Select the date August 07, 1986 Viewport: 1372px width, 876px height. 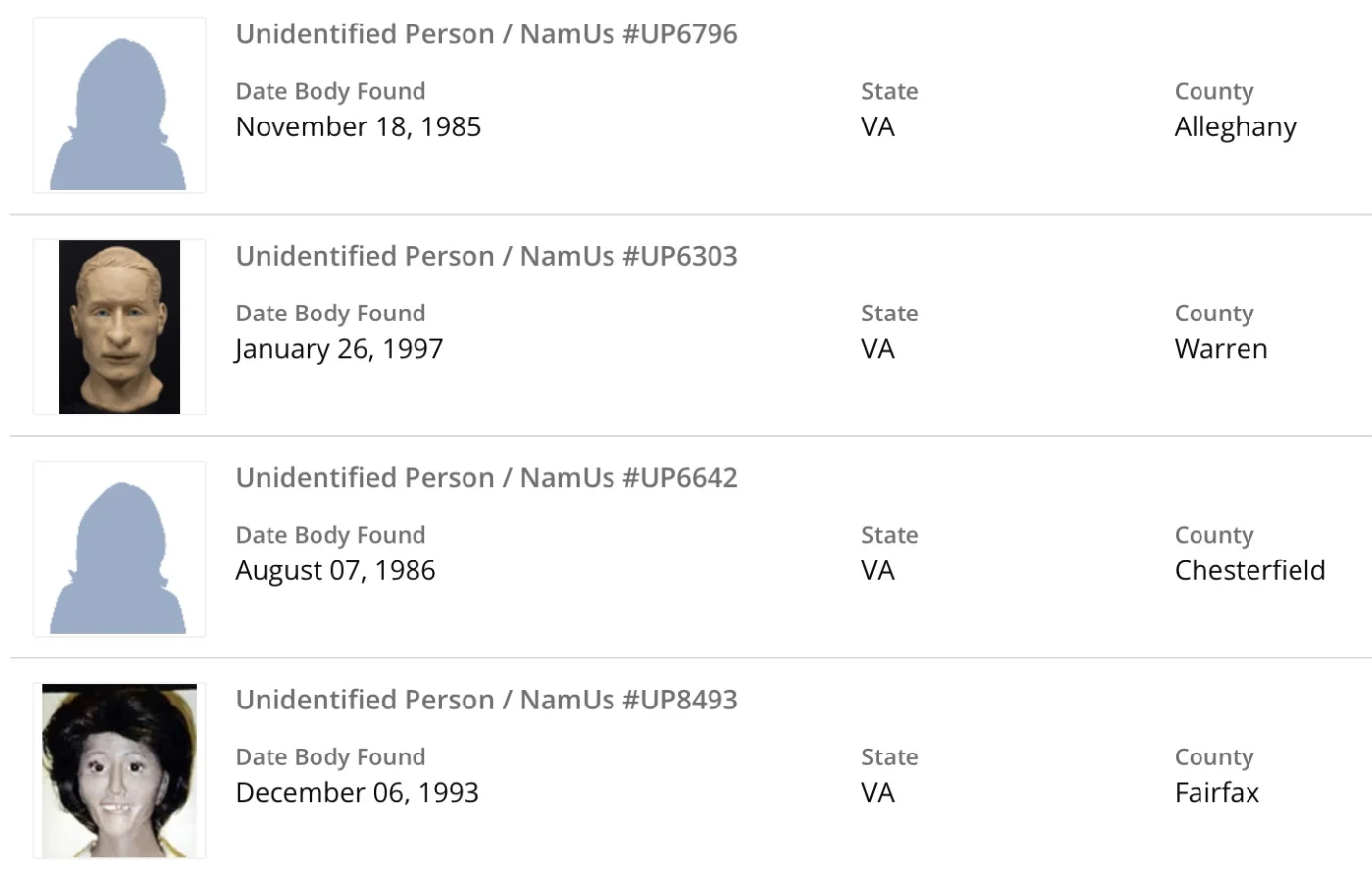335,571
